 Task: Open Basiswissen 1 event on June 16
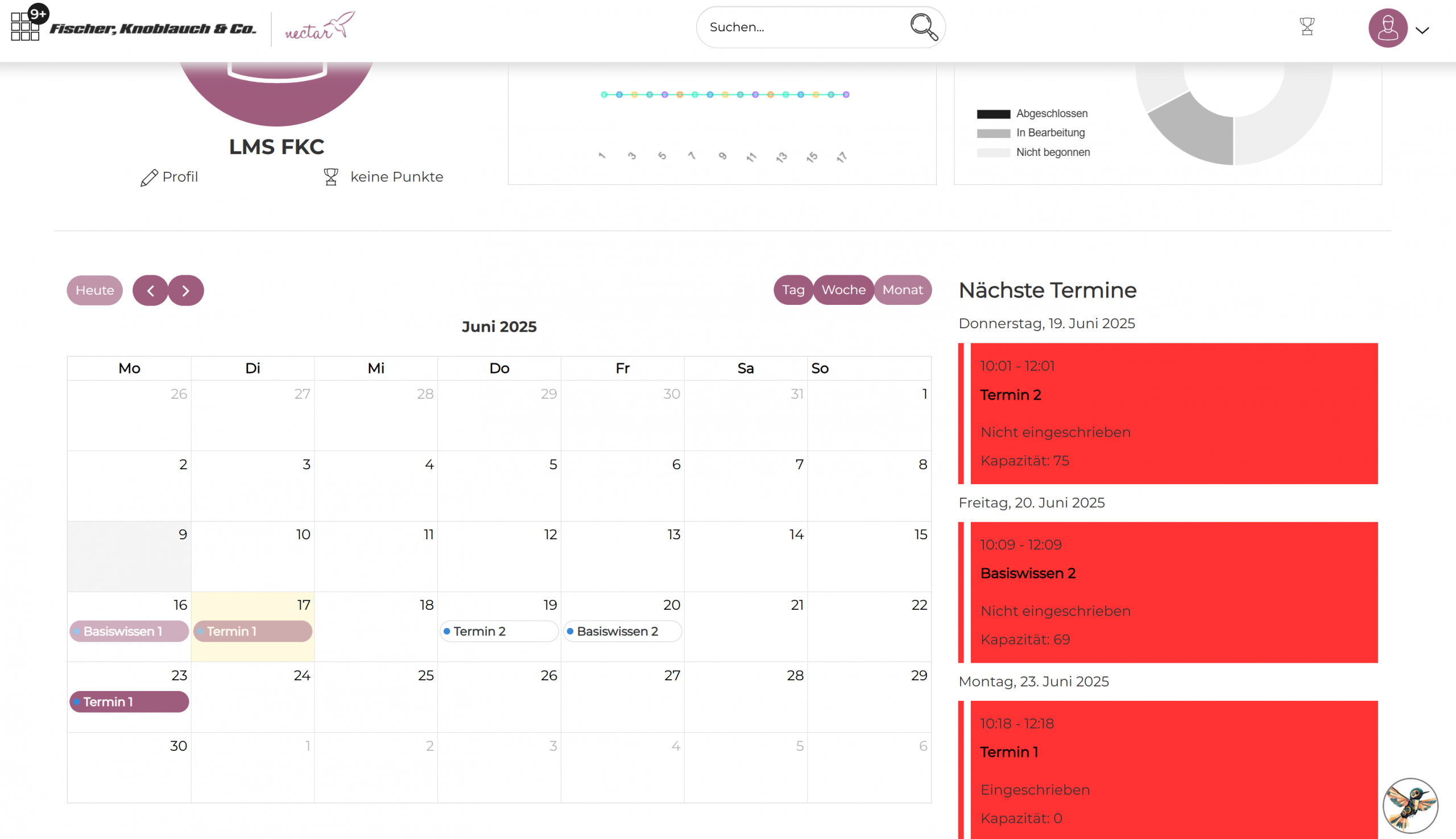pos(129,631)
